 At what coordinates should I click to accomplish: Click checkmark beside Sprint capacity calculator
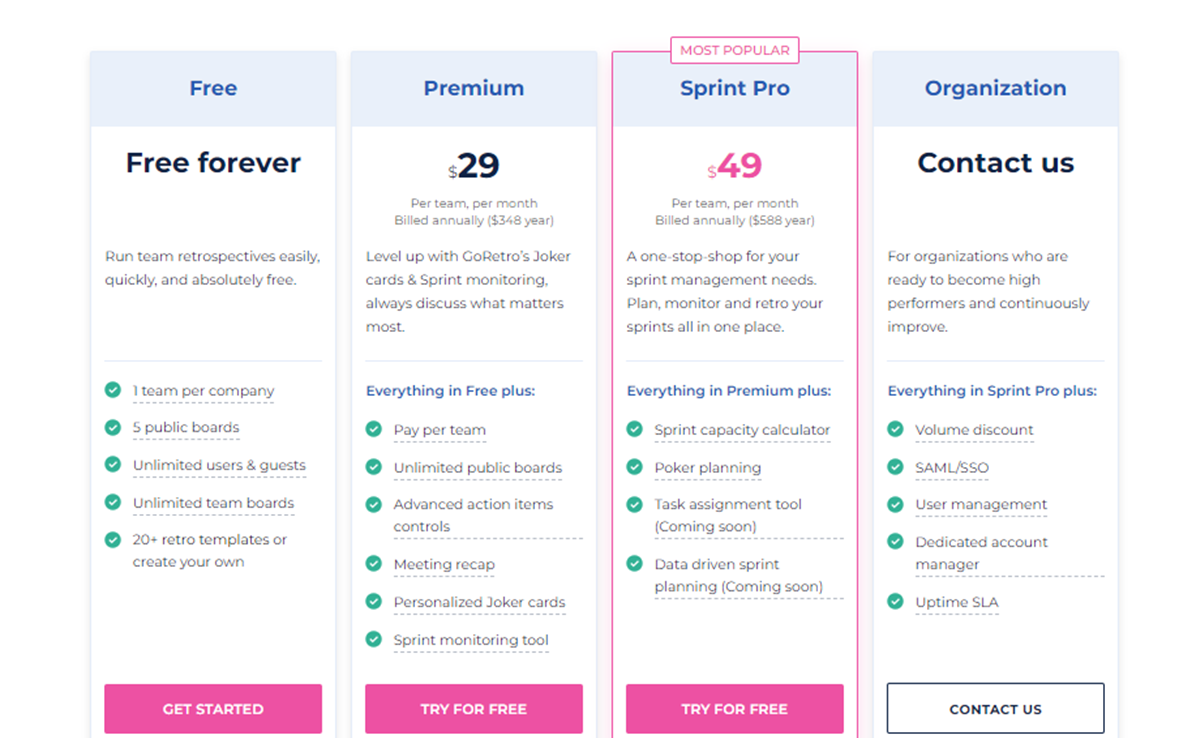[634, 429]
